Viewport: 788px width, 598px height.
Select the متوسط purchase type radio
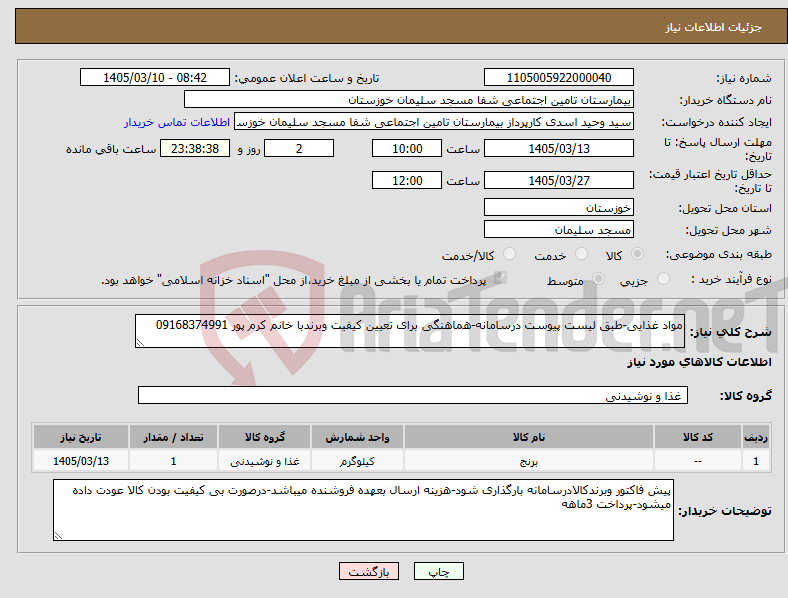[x=598, y=278]
